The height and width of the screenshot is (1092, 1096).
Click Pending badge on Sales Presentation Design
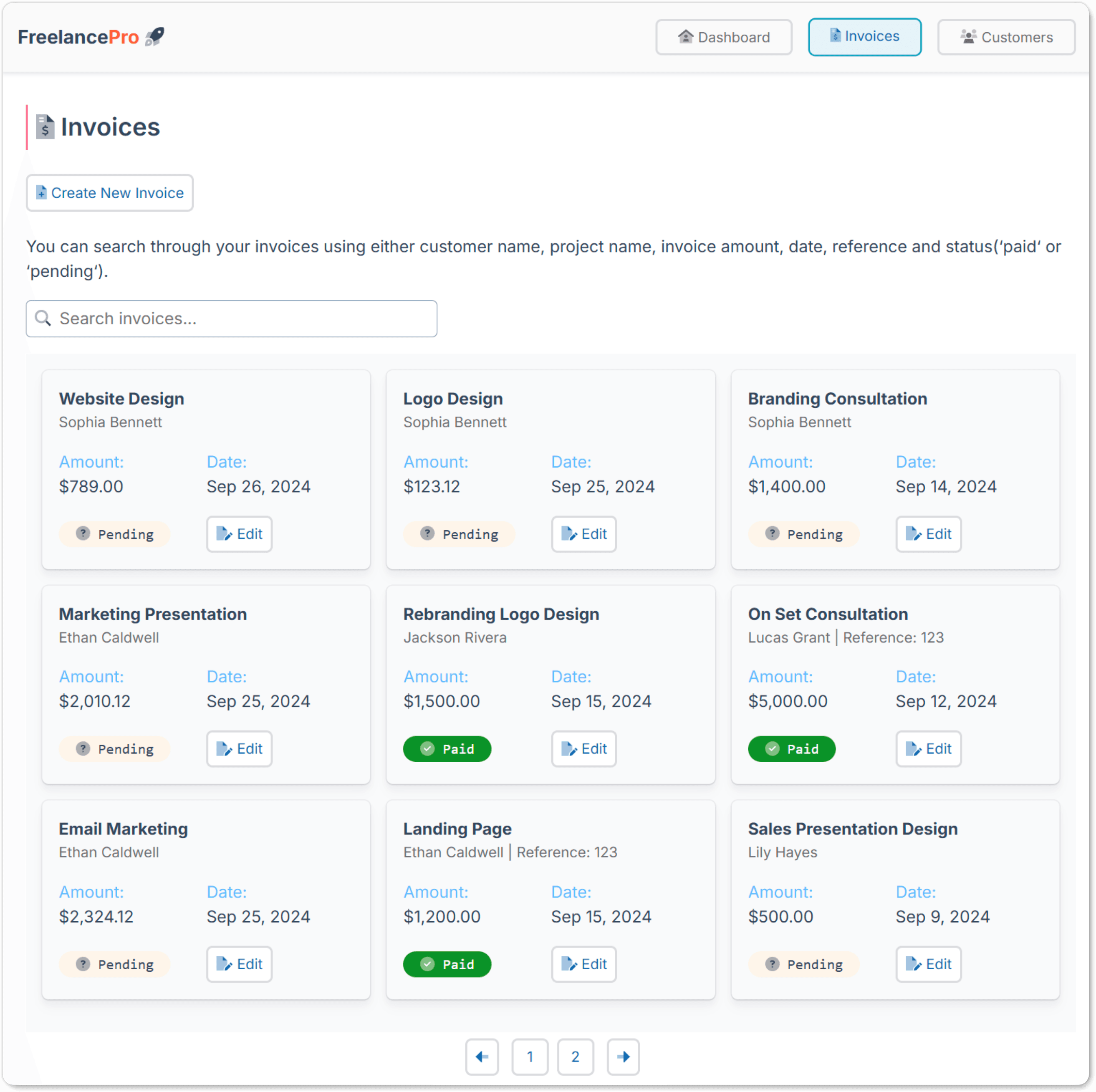(803, 964)
